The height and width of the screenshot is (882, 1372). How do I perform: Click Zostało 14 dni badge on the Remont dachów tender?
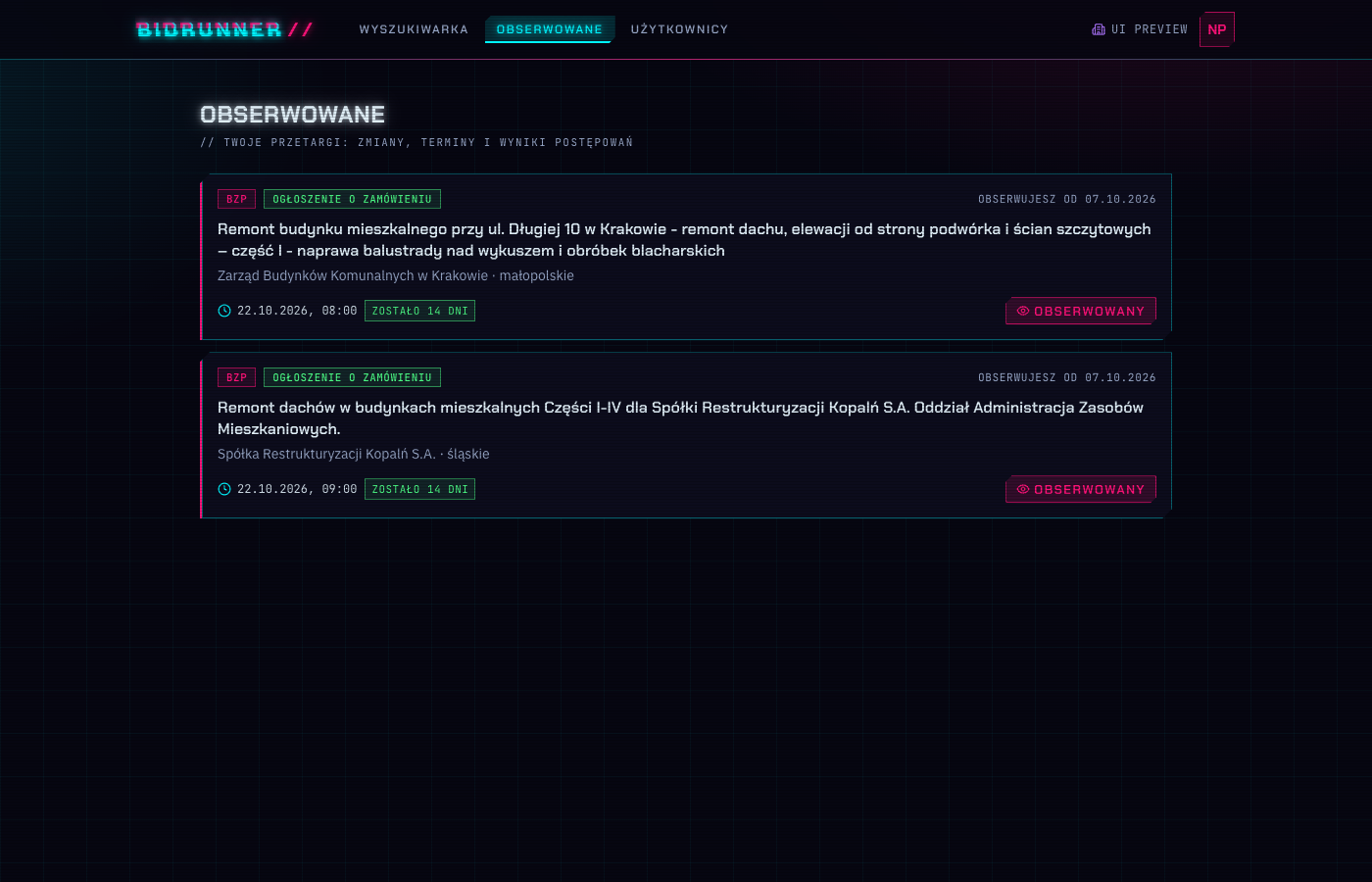[x=419, y=489]
